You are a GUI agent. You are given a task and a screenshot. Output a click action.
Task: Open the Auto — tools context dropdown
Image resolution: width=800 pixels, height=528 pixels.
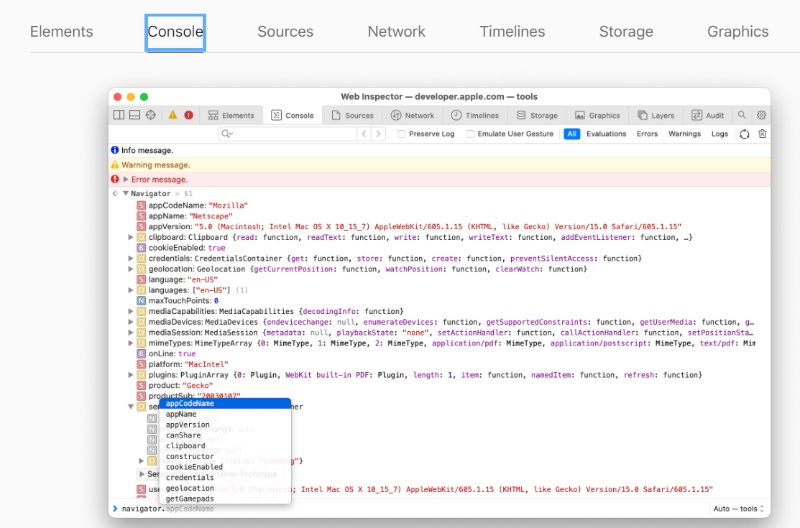tap(739, 508)
